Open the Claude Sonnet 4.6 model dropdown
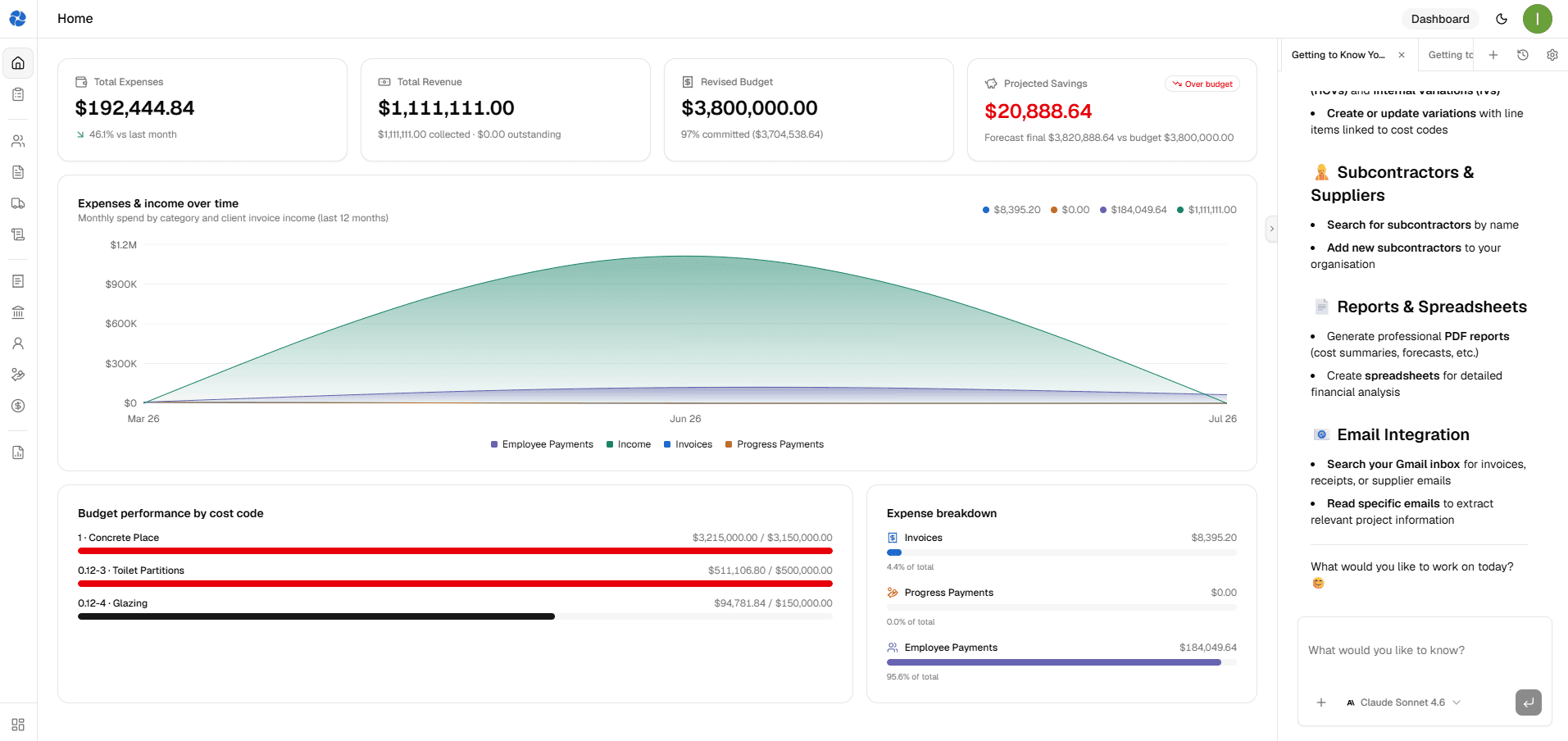 tap(1403, 702)
